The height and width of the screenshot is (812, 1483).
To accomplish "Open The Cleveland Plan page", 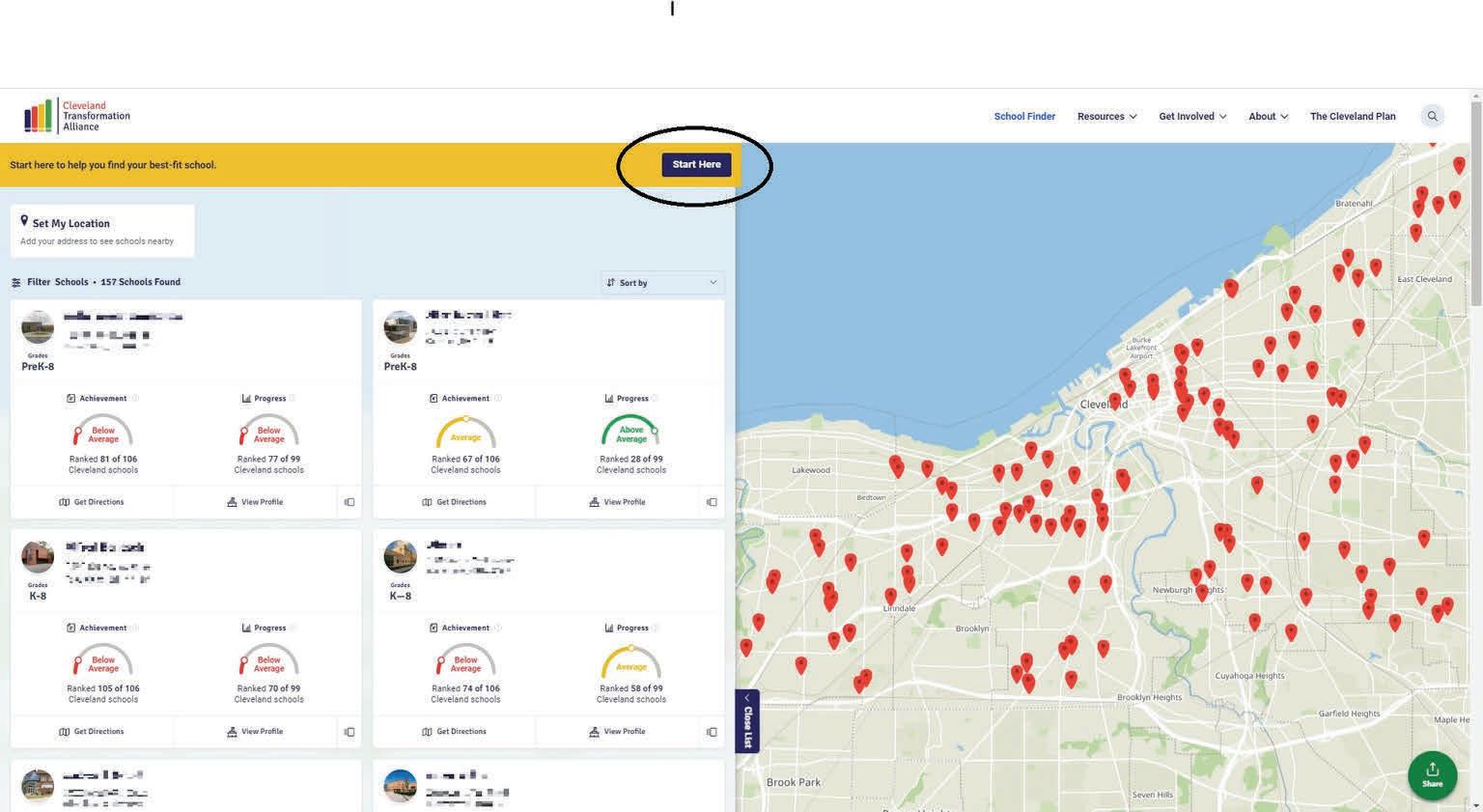I will 1353,117.
